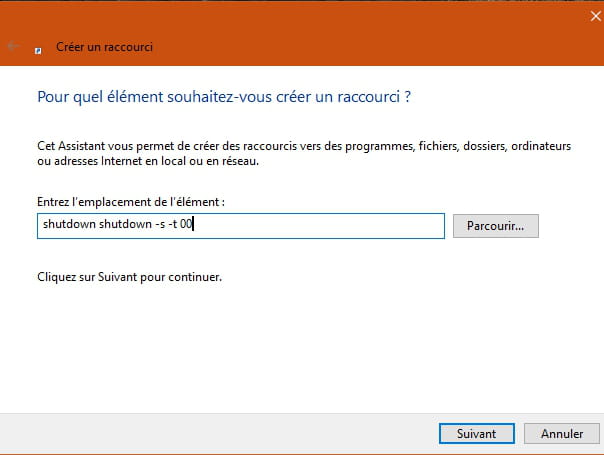
Task: Focus the element location input field
Action: 241,226
